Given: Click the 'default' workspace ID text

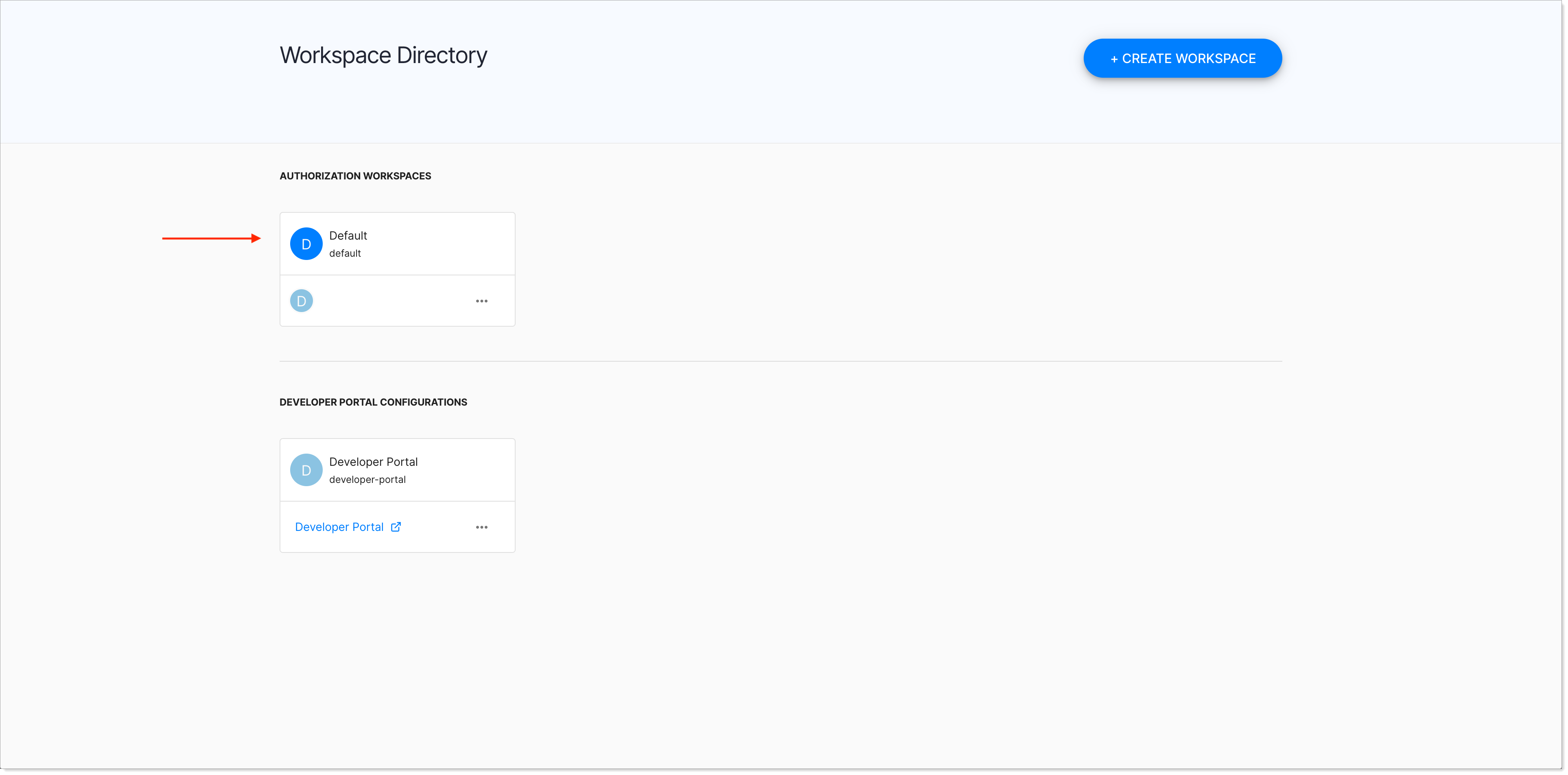Looking at the screenshot, I should (x=345, y=253).
